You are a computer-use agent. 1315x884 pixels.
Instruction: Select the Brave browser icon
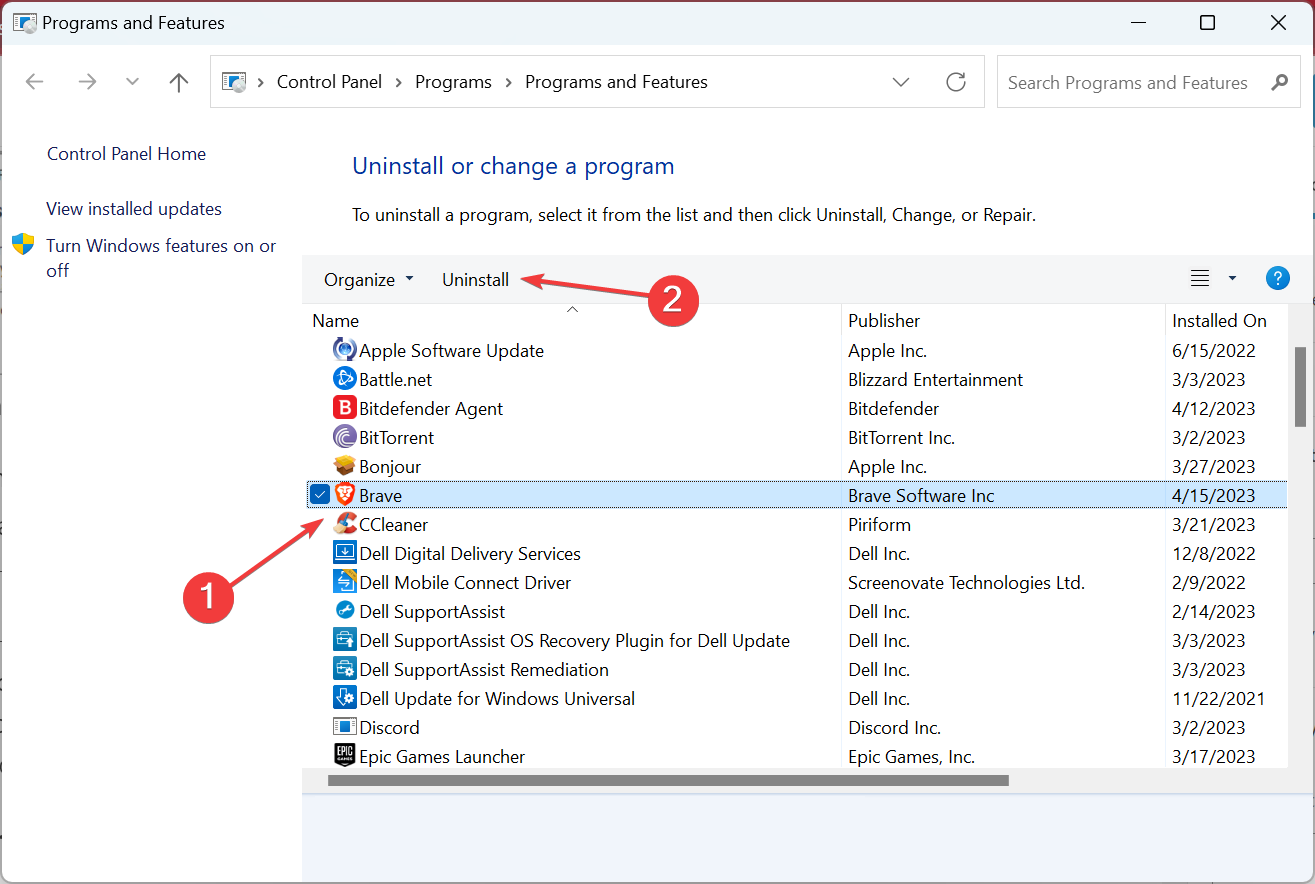344,494
